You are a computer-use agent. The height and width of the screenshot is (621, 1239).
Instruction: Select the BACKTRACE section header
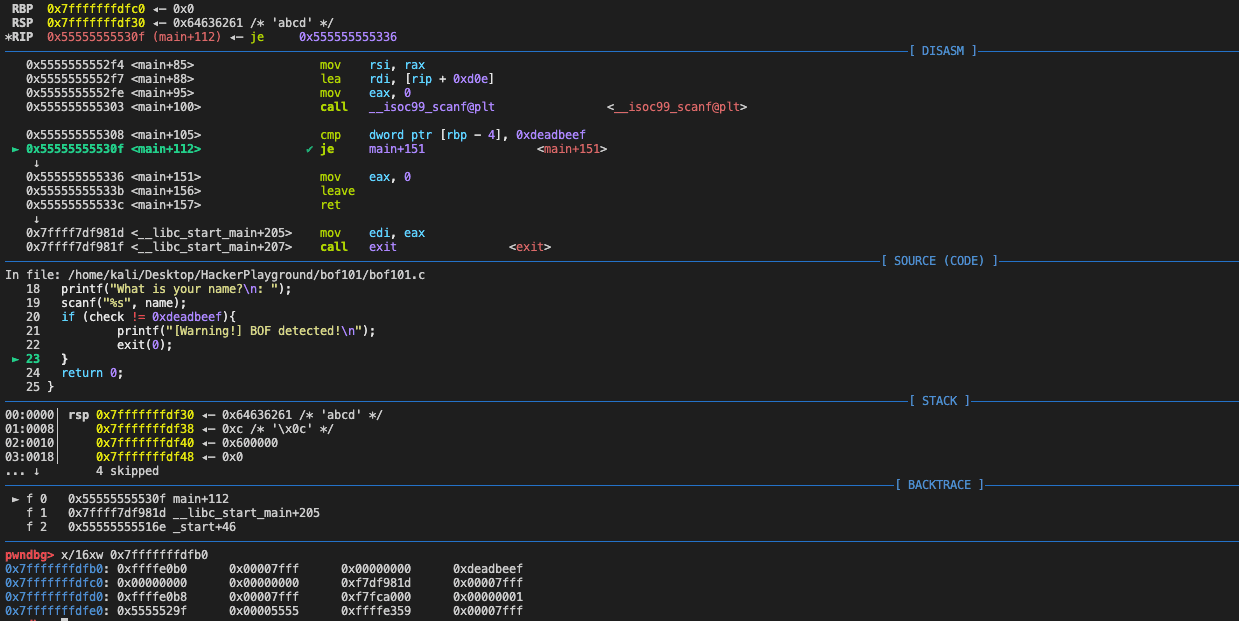tap(939, 485)
